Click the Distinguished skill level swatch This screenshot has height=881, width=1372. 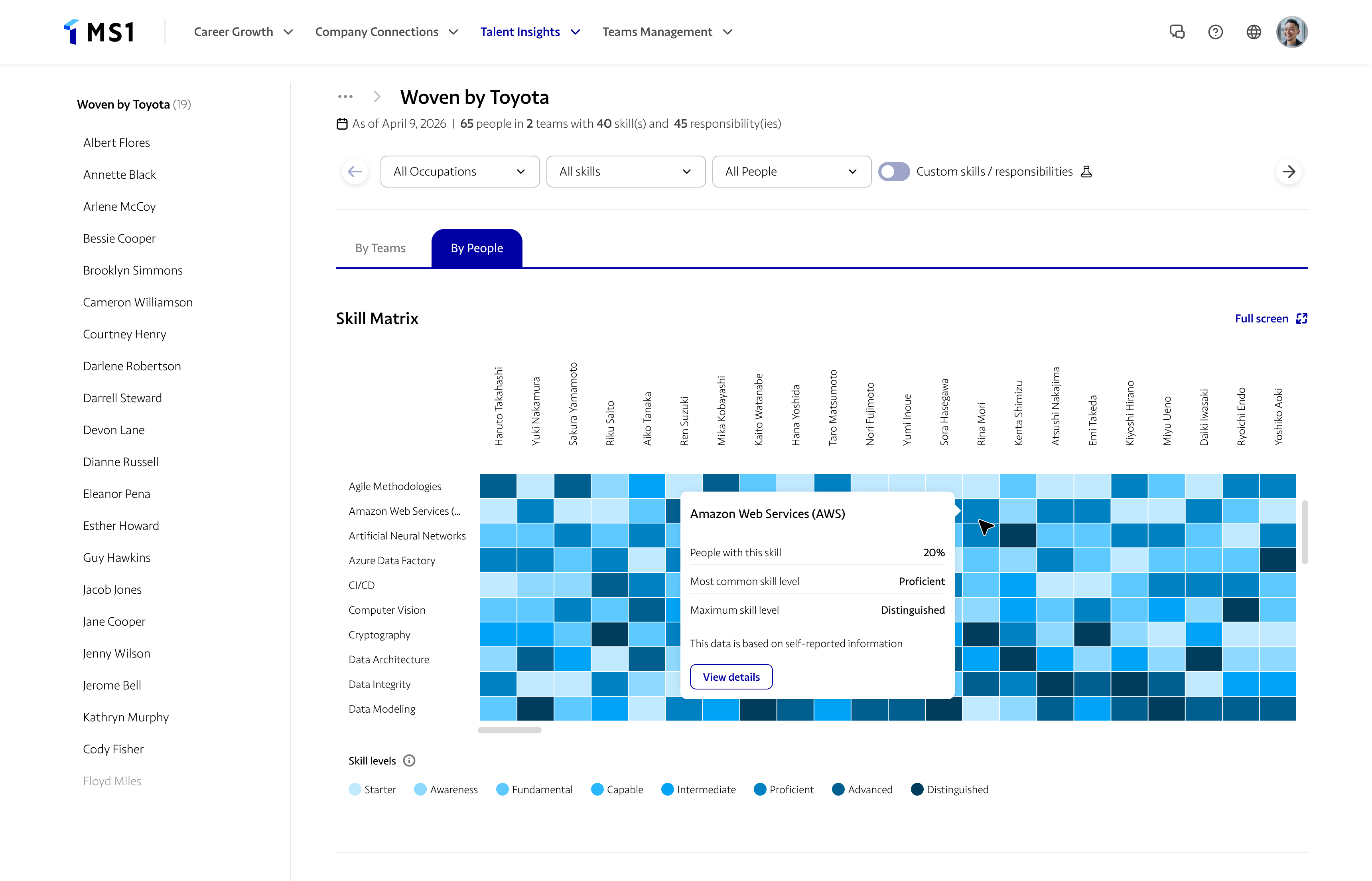click(x=917, y=790)
